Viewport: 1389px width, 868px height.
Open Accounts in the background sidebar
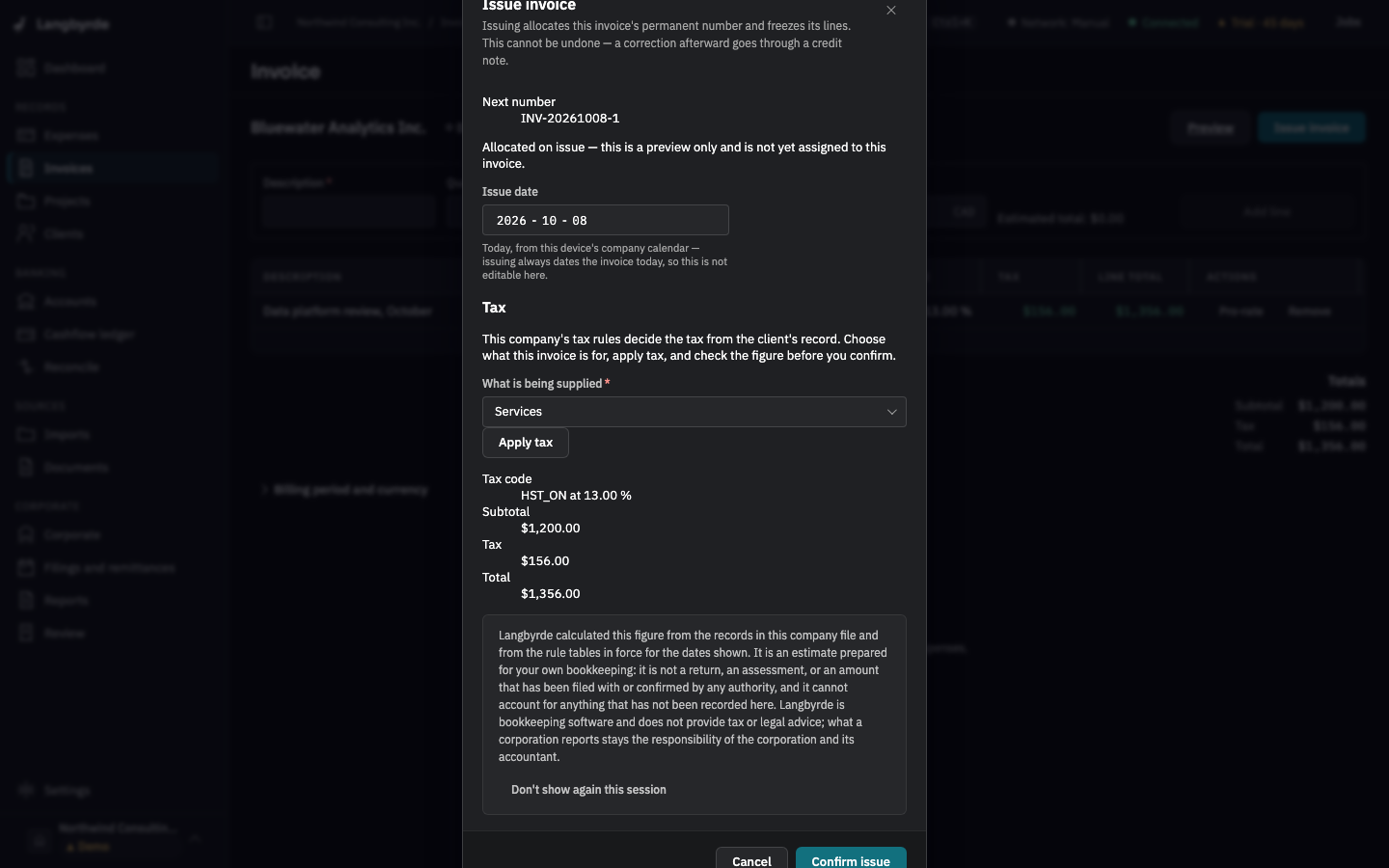click(112, 302)
